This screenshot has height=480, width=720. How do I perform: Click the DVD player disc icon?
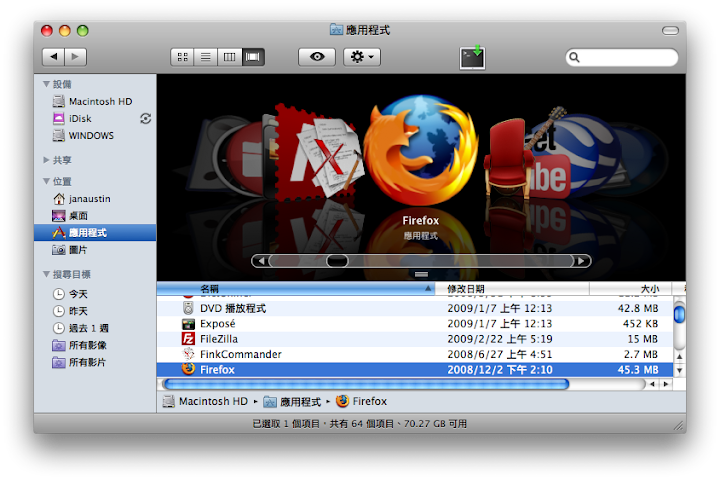[188, 308]
